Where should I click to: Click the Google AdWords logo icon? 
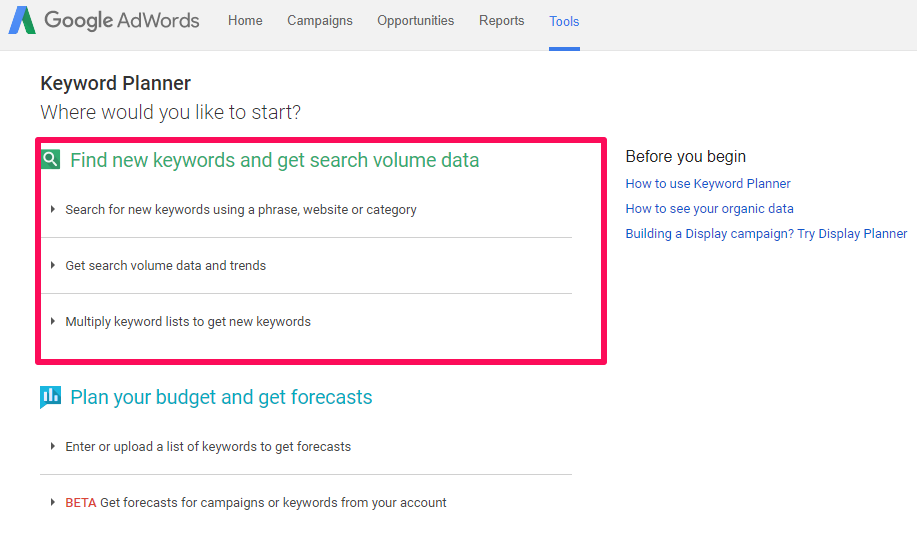pyautogui.click(x=22, y=20)
